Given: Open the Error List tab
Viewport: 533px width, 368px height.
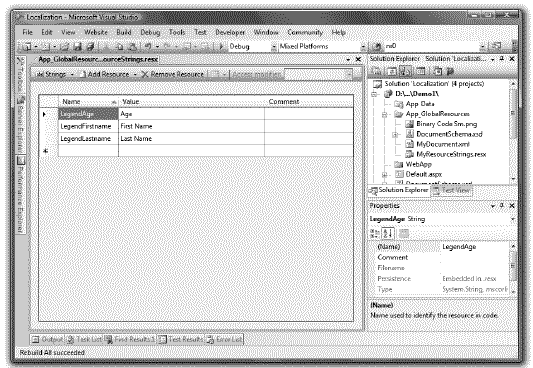Looking at the screenshot, I should tap(224, 339).
